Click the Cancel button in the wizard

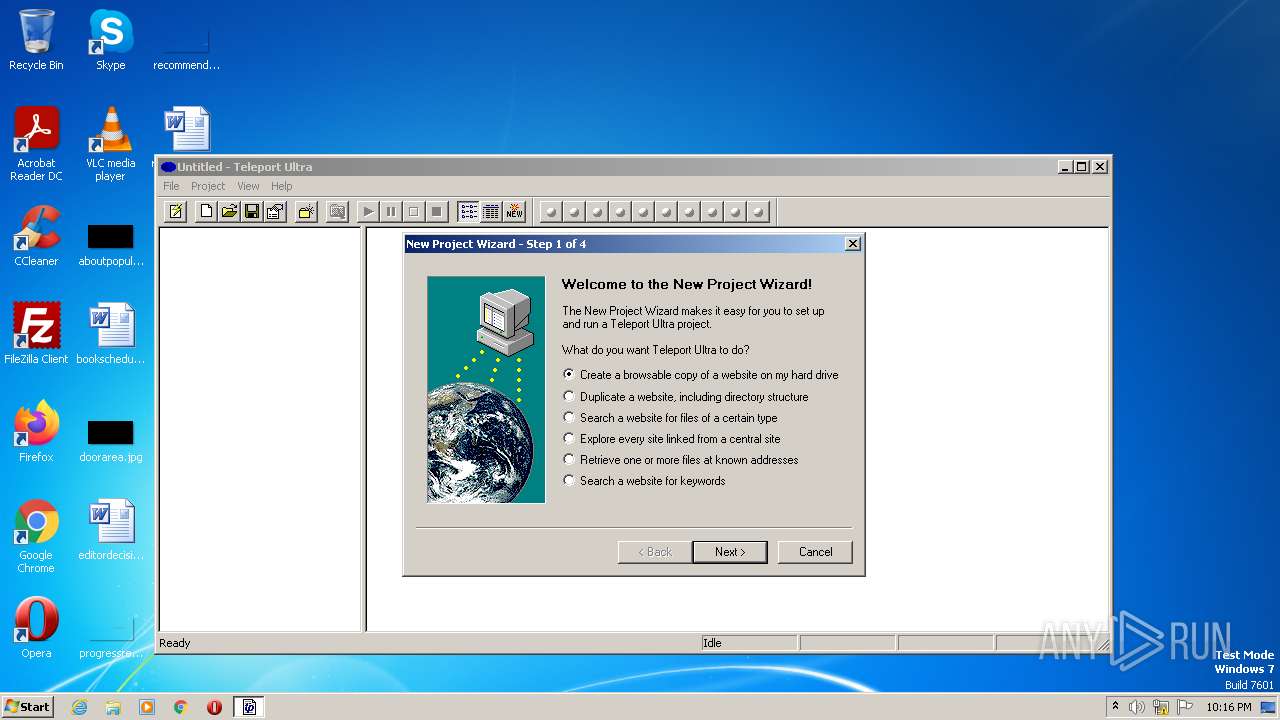point(815,552)
